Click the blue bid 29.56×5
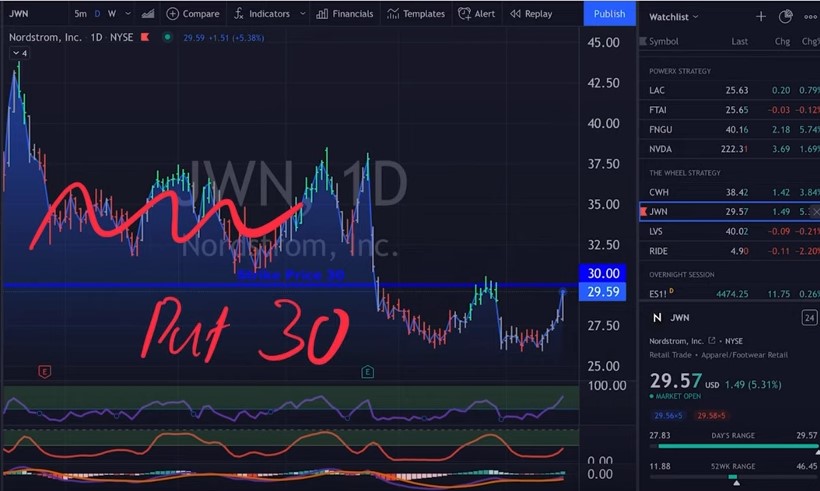 click(x=668, y=416)
